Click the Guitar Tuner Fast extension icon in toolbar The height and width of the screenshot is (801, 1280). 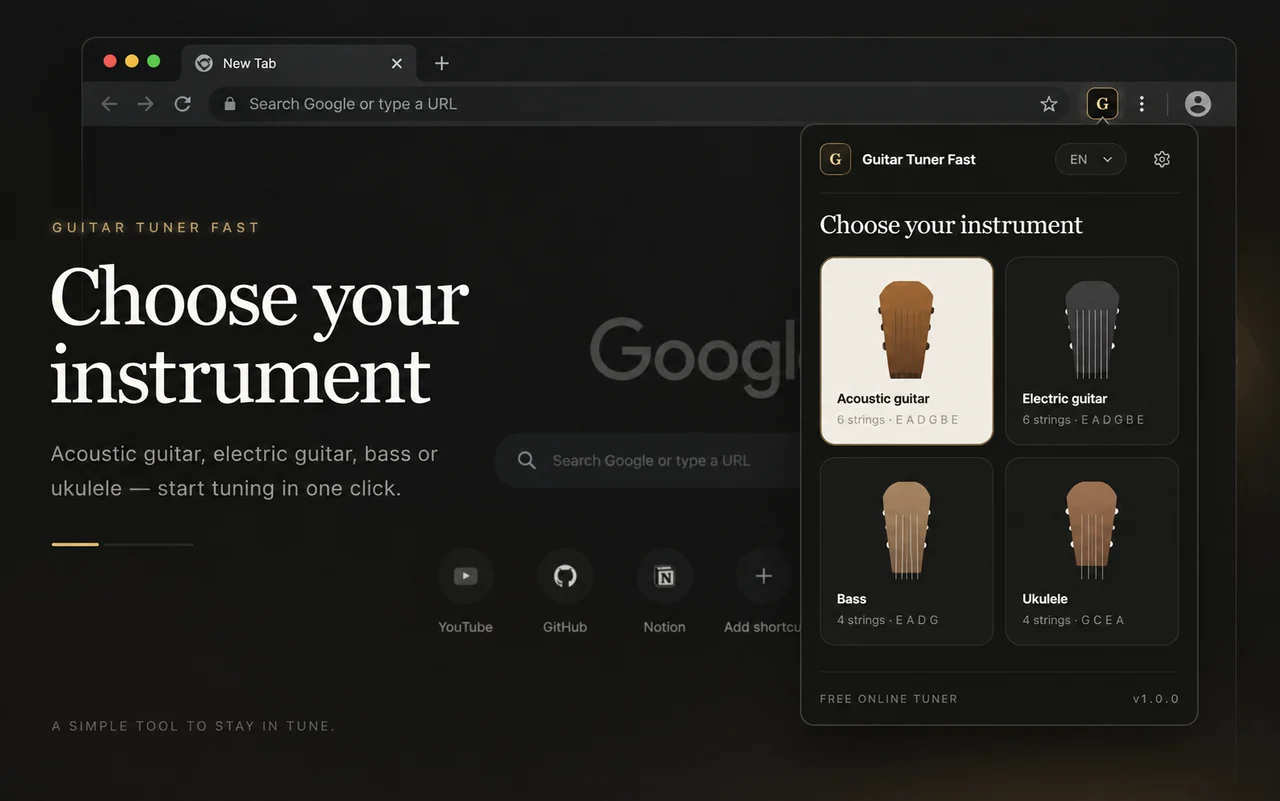coord(1102,104)
